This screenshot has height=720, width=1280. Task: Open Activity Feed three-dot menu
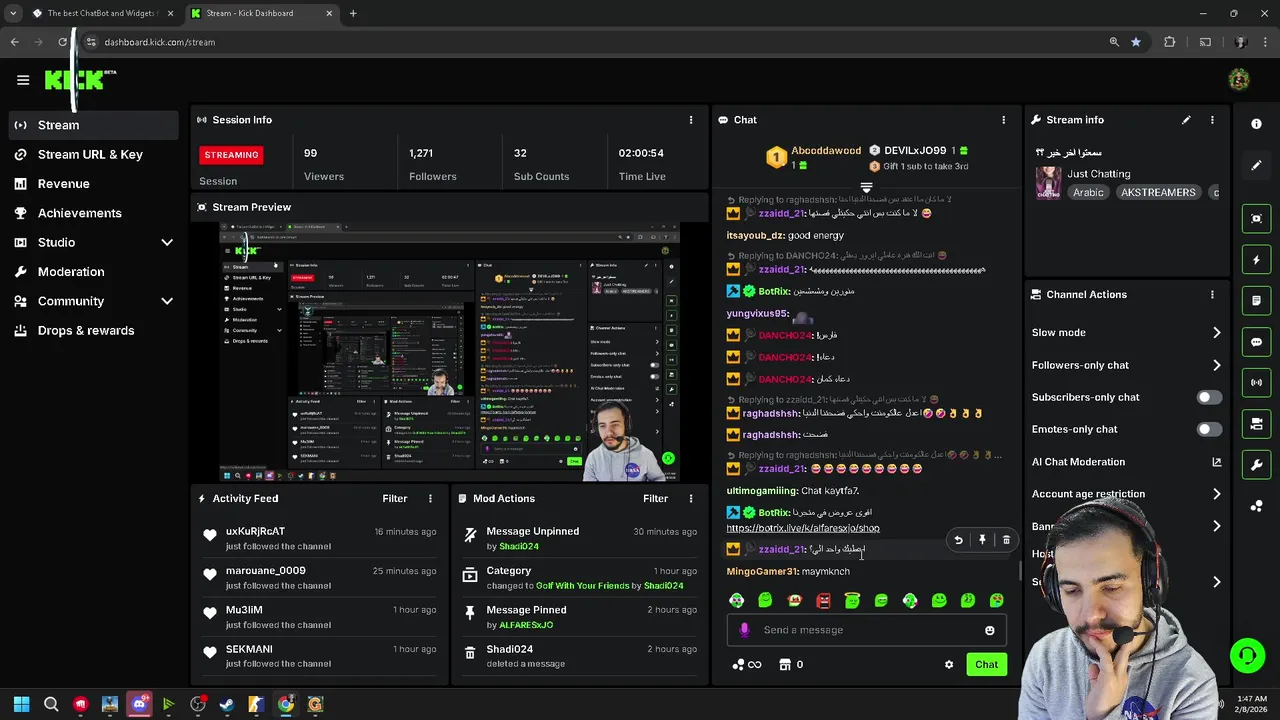430,498
